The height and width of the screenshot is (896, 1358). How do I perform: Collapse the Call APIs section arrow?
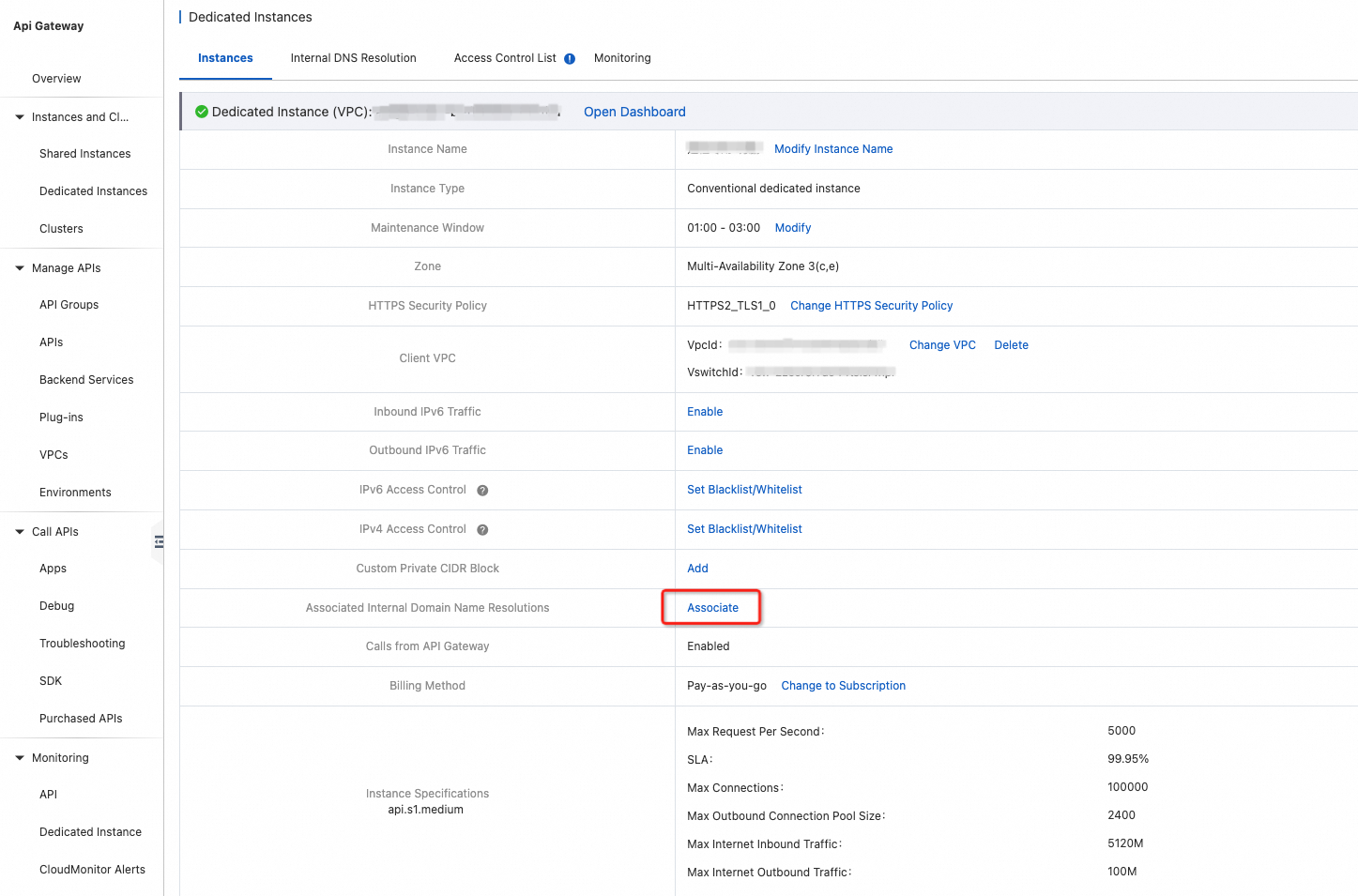pos(20,532)
